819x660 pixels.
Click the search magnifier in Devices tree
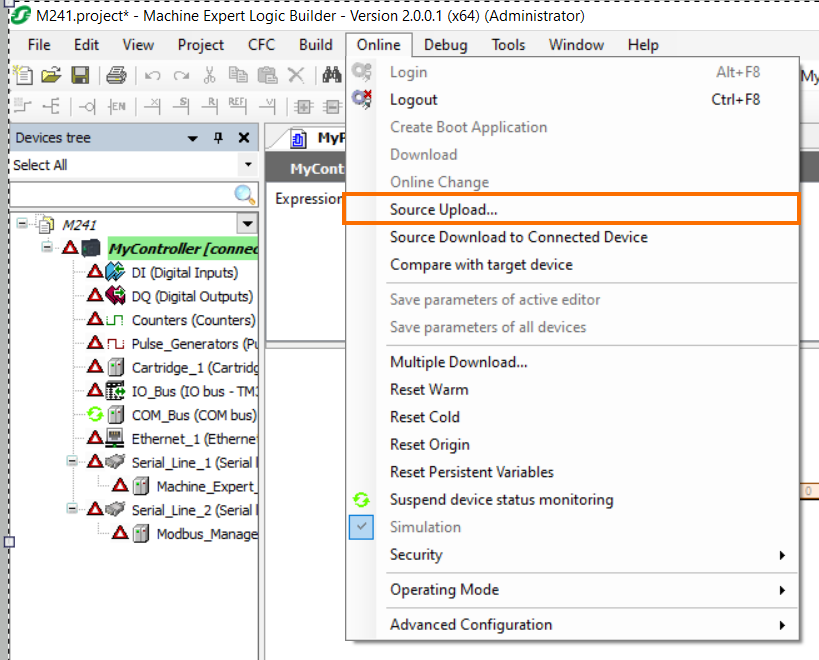(244, 194)
